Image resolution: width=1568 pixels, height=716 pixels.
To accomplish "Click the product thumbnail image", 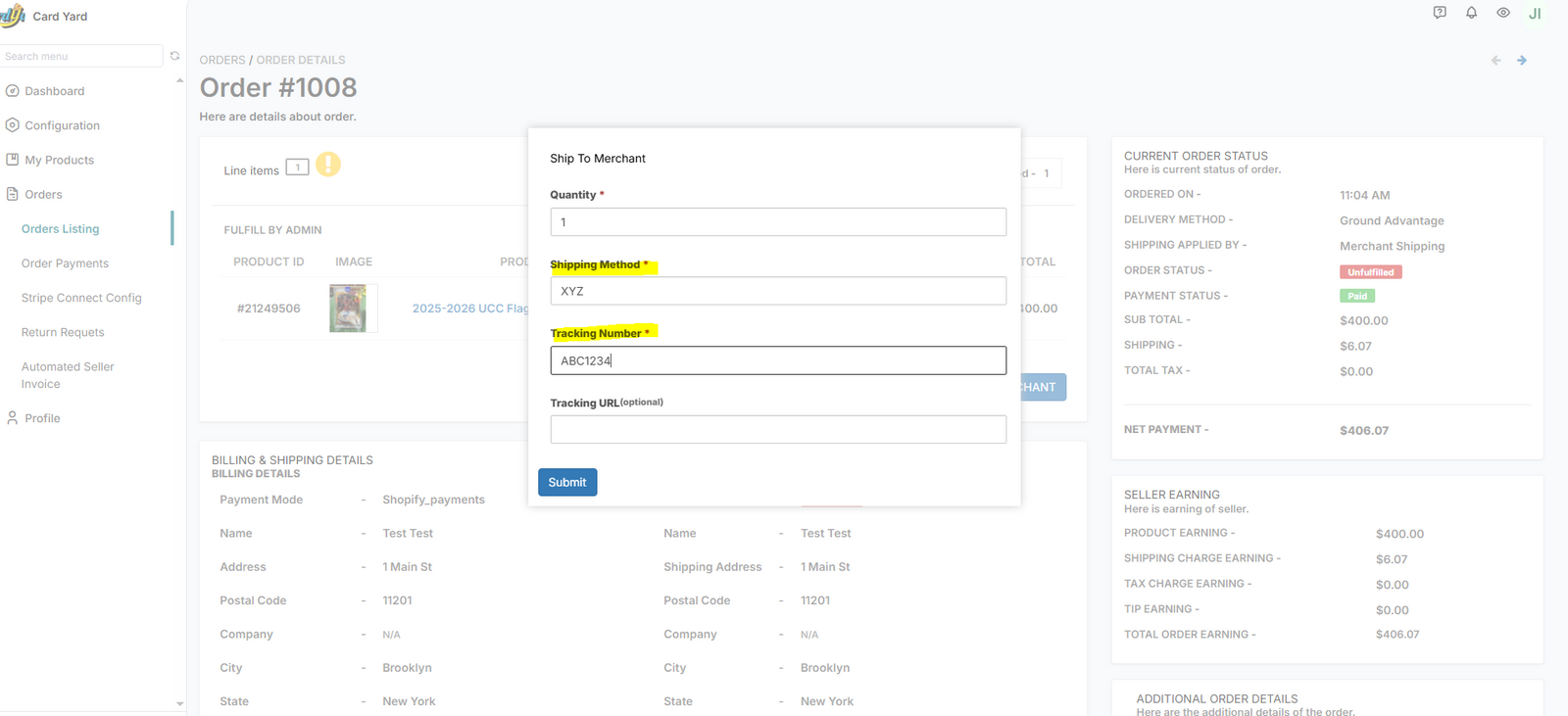I will (x=348, y=308).
